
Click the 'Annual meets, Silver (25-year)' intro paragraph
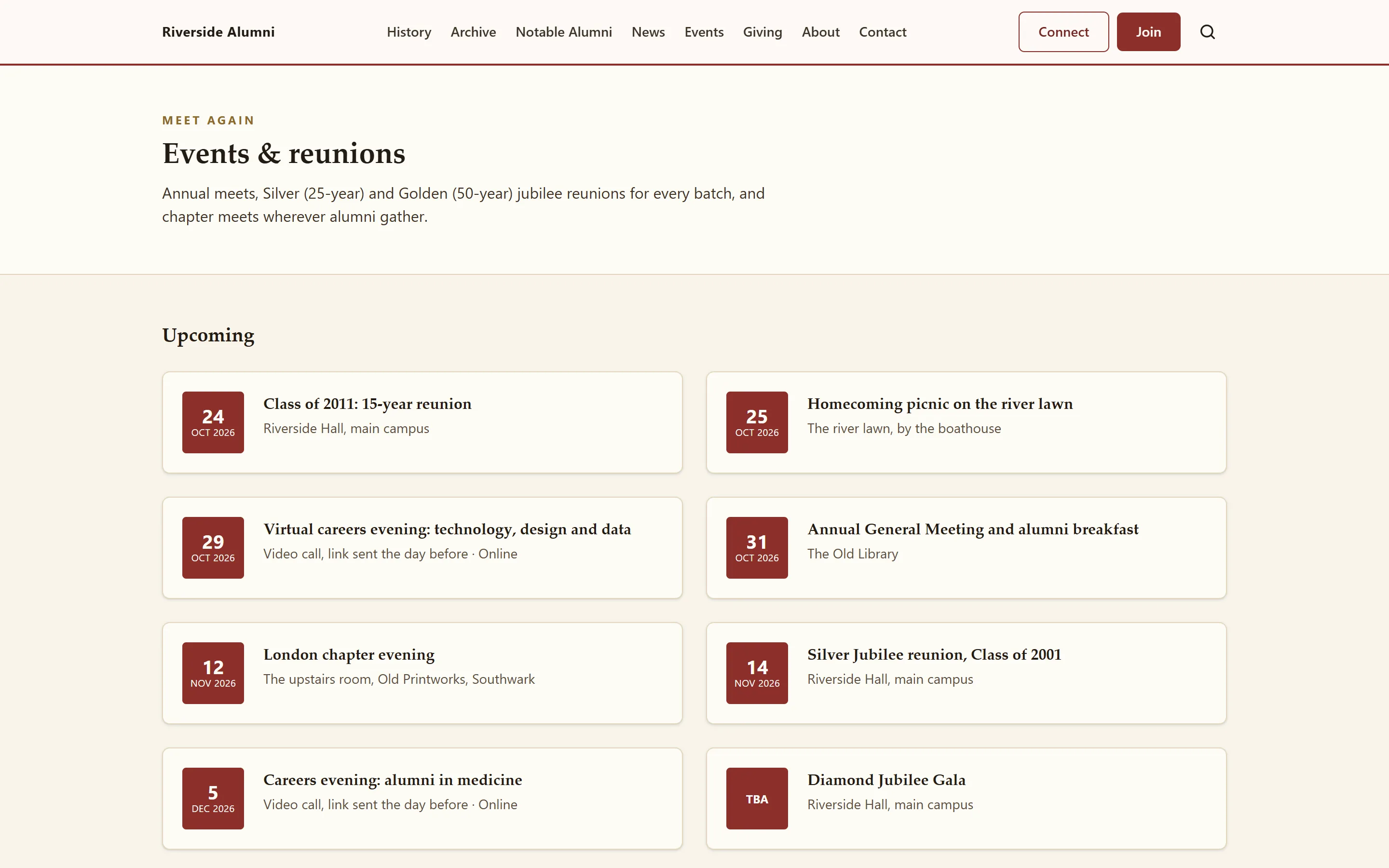pos(463,205)
